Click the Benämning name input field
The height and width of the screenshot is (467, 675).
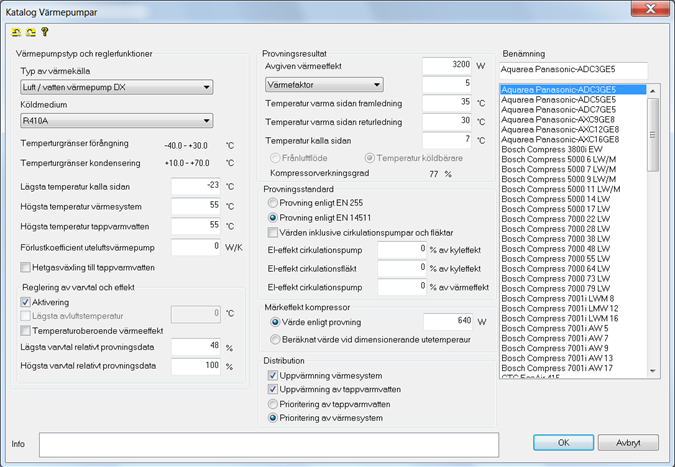[x=573, y=70]
